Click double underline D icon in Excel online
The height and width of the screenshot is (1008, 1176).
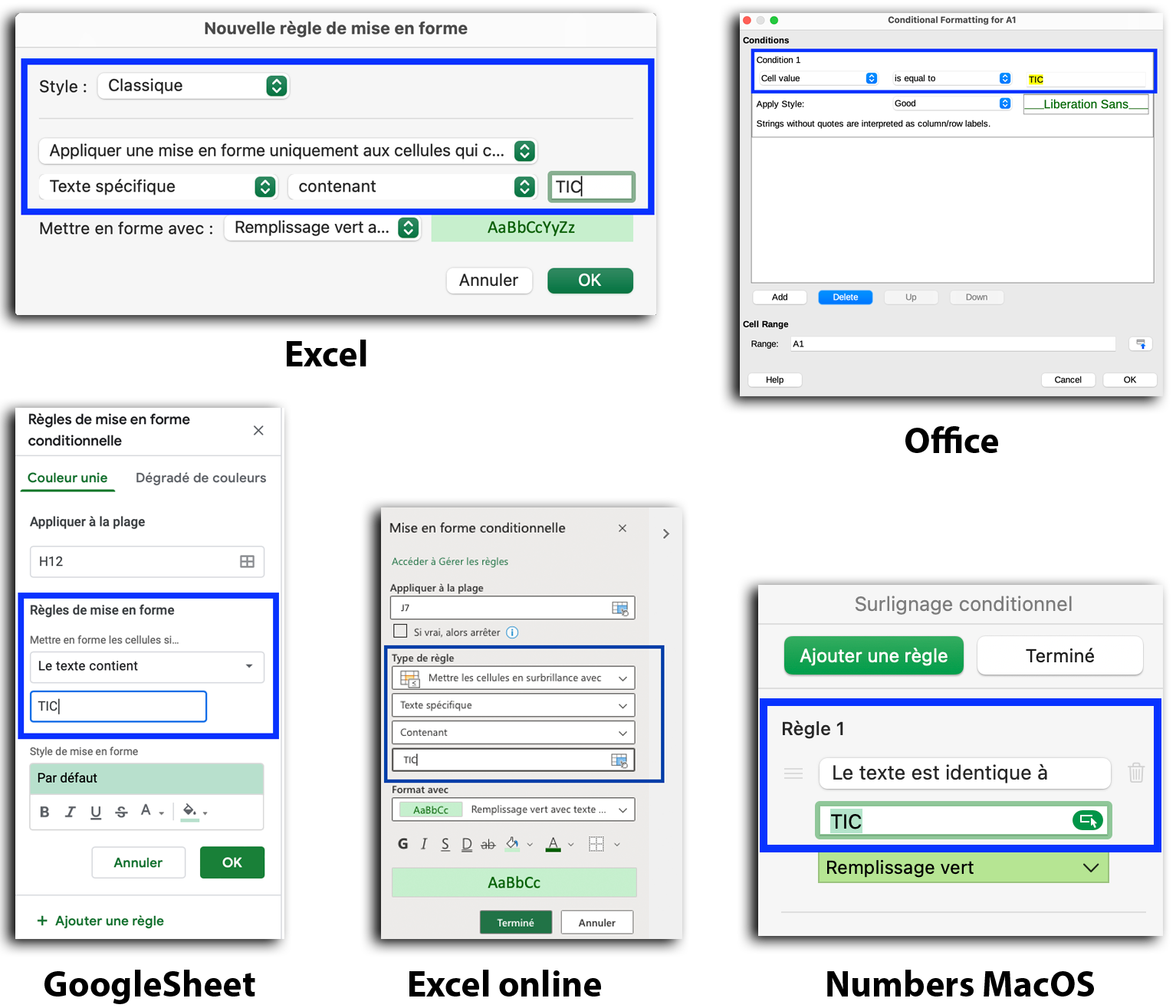[467, 844]
